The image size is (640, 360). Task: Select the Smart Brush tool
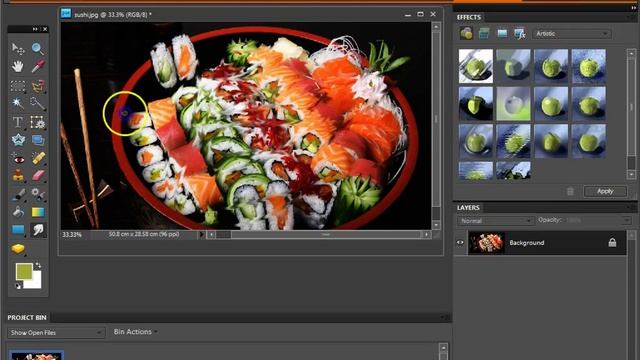pos(38,194)
